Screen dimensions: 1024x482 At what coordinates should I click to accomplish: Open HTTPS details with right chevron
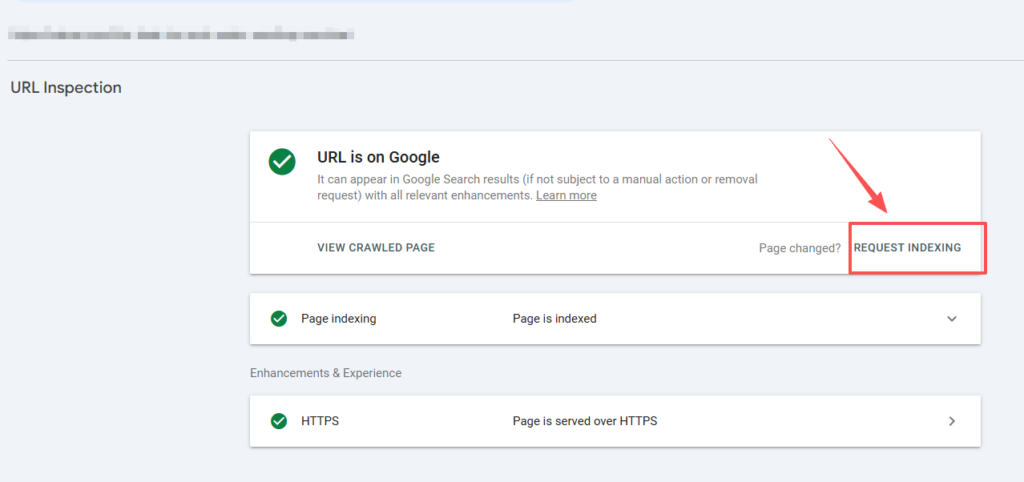pos(951,421)
